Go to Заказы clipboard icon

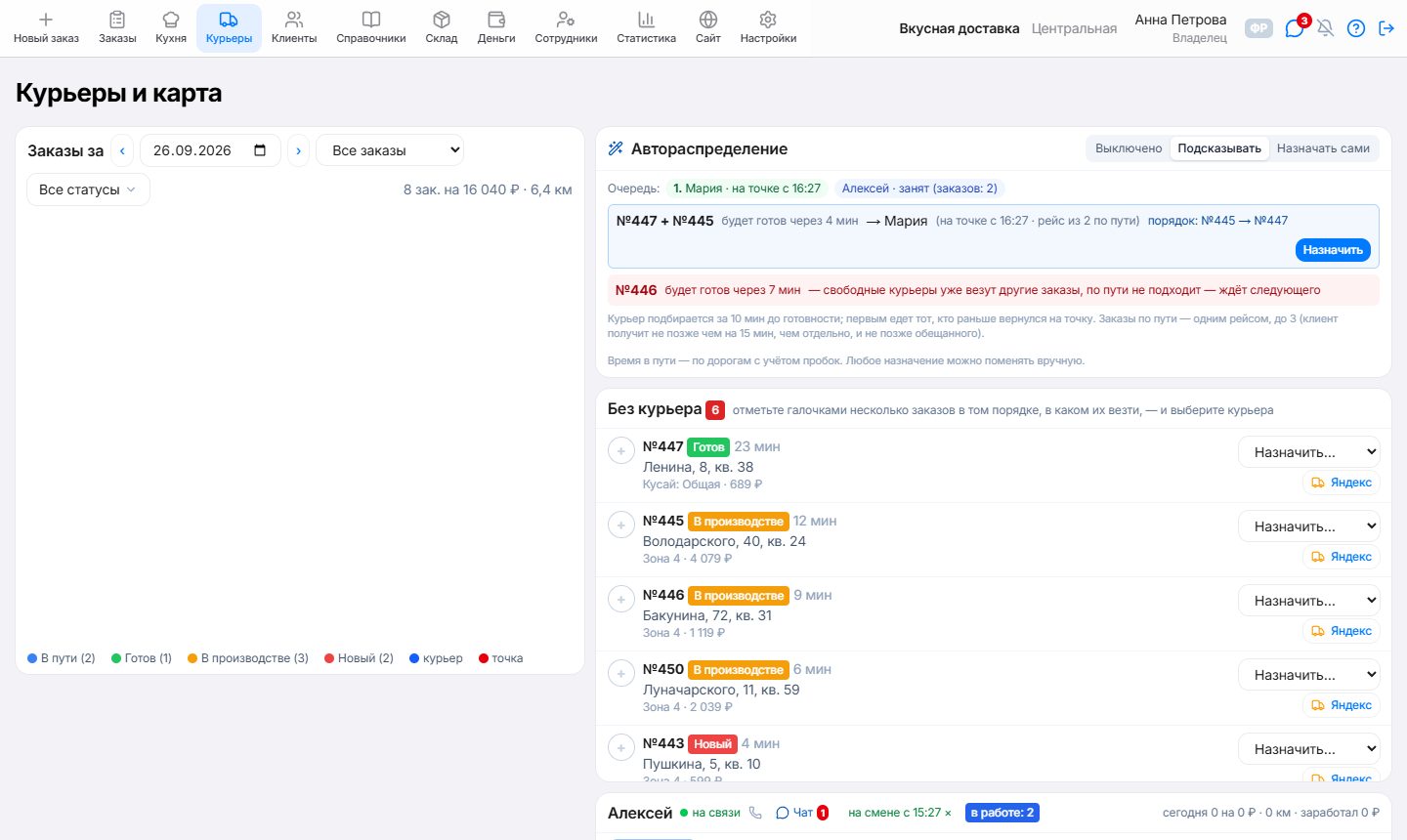tap(117, 20)
